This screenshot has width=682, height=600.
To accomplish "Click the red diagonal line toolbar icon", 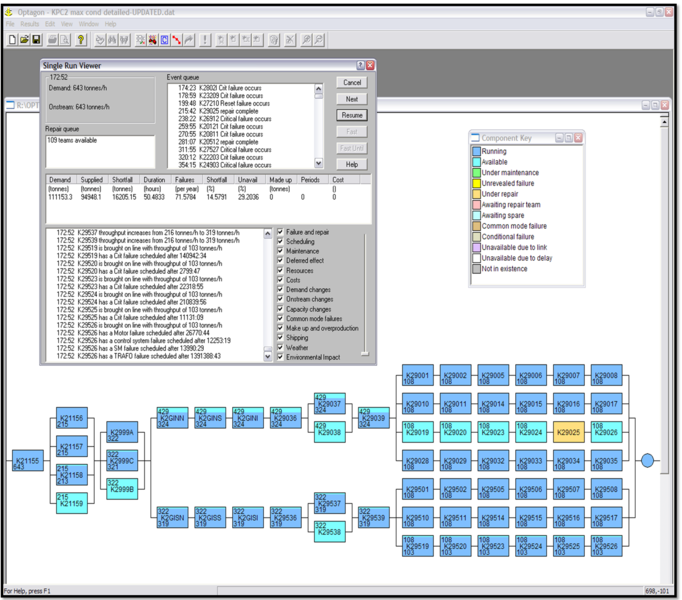I will point(176,40).
